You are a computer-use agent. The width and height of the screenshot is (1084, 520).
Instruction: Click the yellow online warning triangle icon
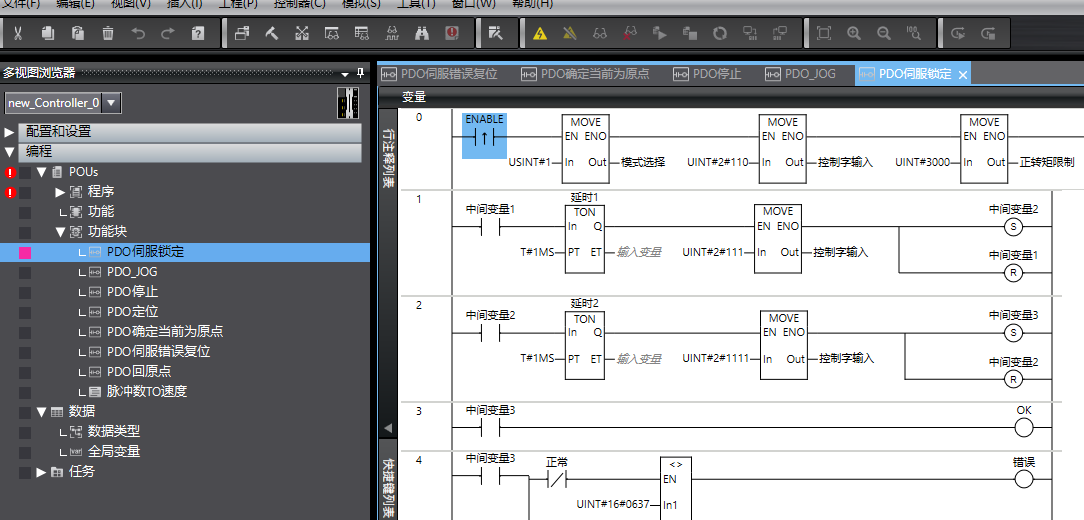click(x=540, y=34)
